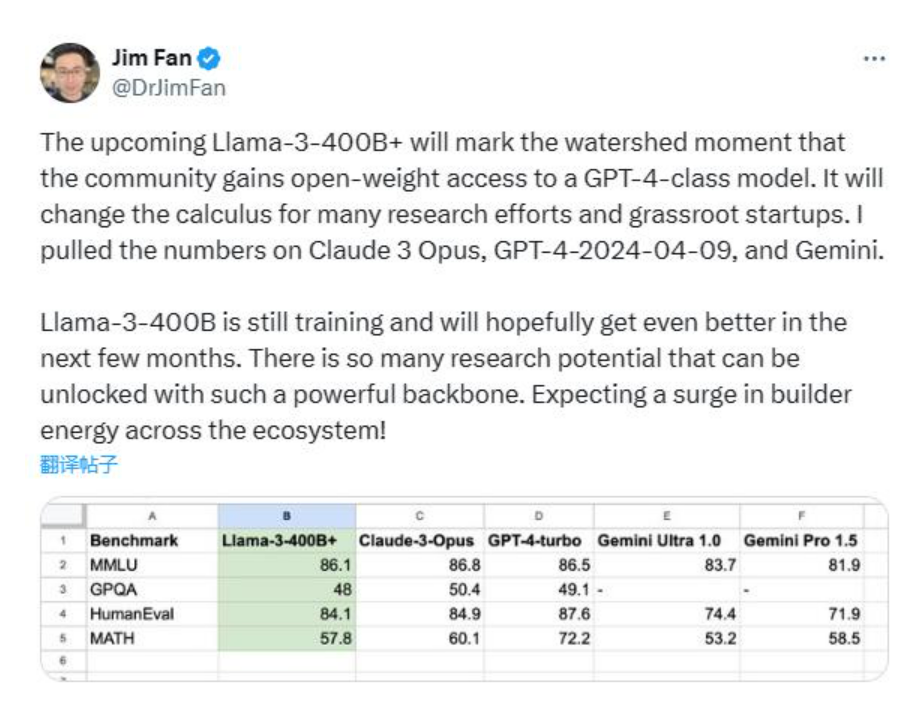Select the spreadsheet select-all corner box
918x709 pixels.
click(x=63, y=516)
